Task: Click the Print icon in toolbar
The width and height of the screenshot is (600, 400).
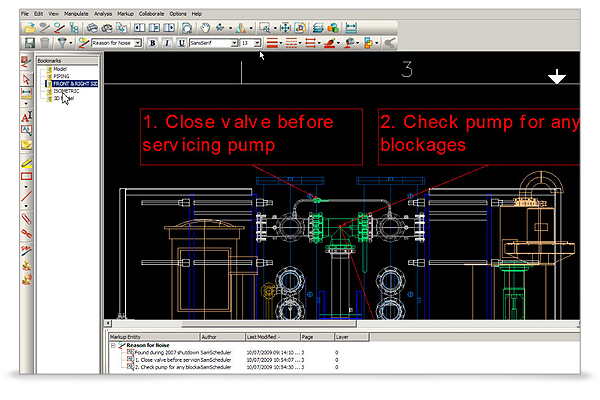Action: pyautogui.click(x=92, y=28)
